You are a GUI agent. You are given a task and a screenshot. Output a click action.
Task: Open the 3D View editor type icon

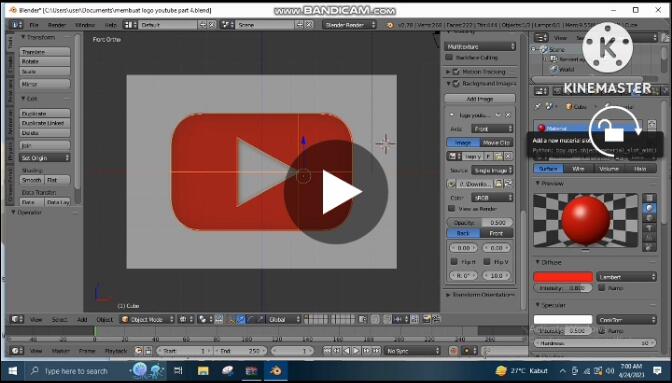coord(17,319)
